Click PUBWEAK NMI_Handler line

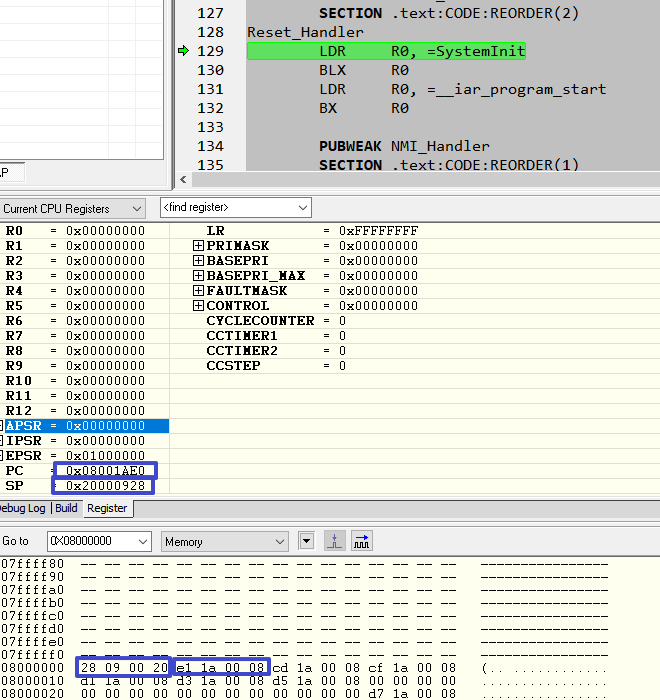404,146
